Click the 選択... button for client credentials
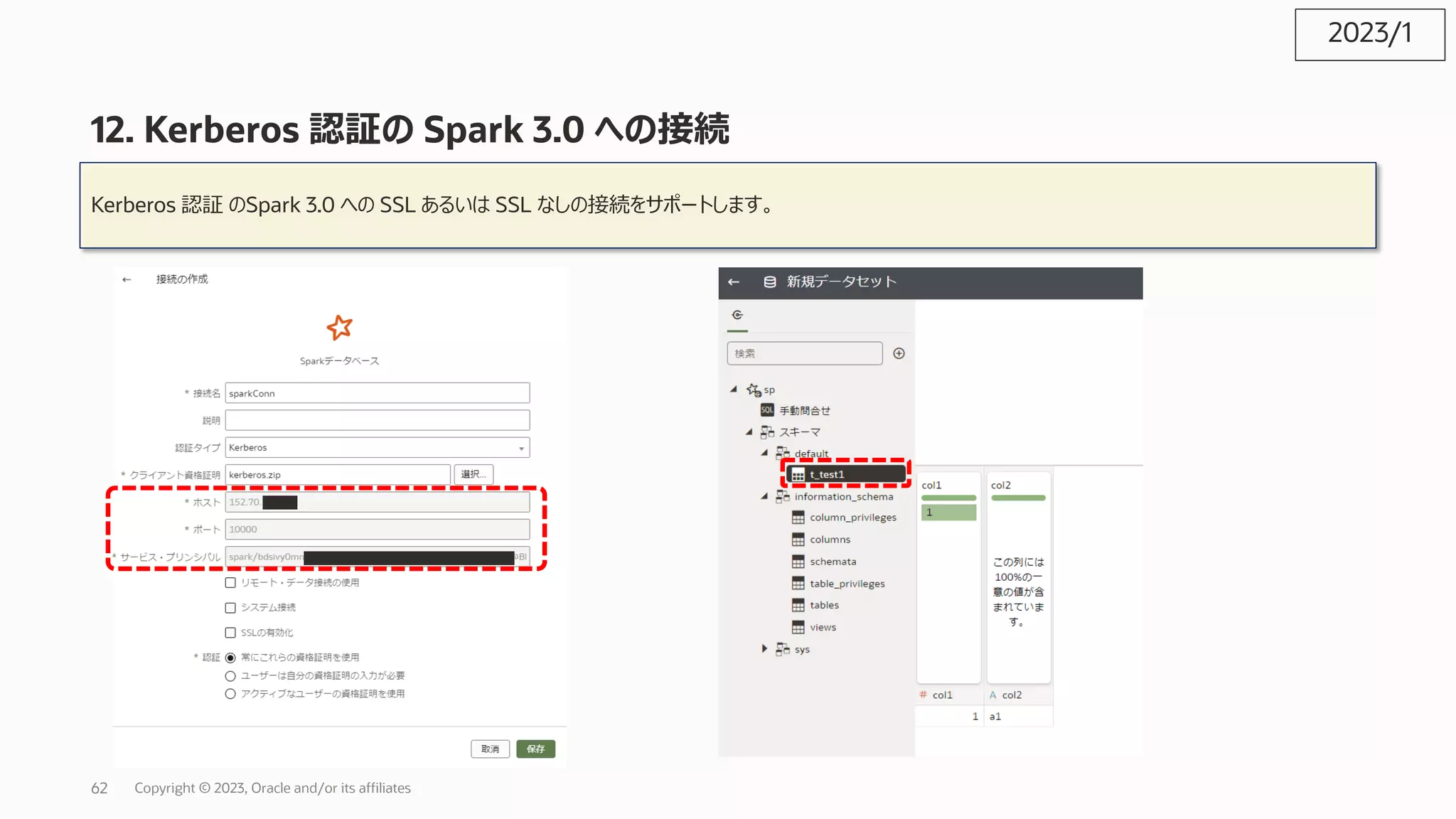 [x=473, y=474]
